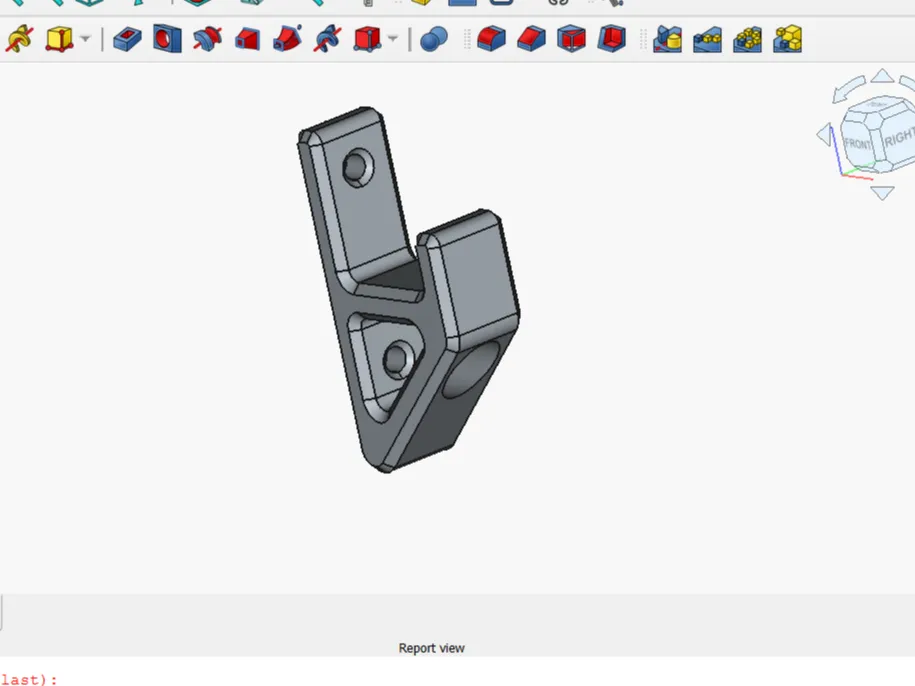Select the Mirrored pattern tool
915x686 pixels.
(668, 39)
